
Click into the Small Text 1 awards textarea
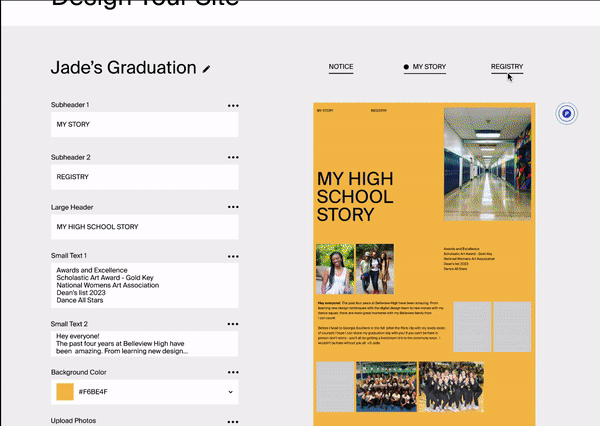[x=145, y=285]
